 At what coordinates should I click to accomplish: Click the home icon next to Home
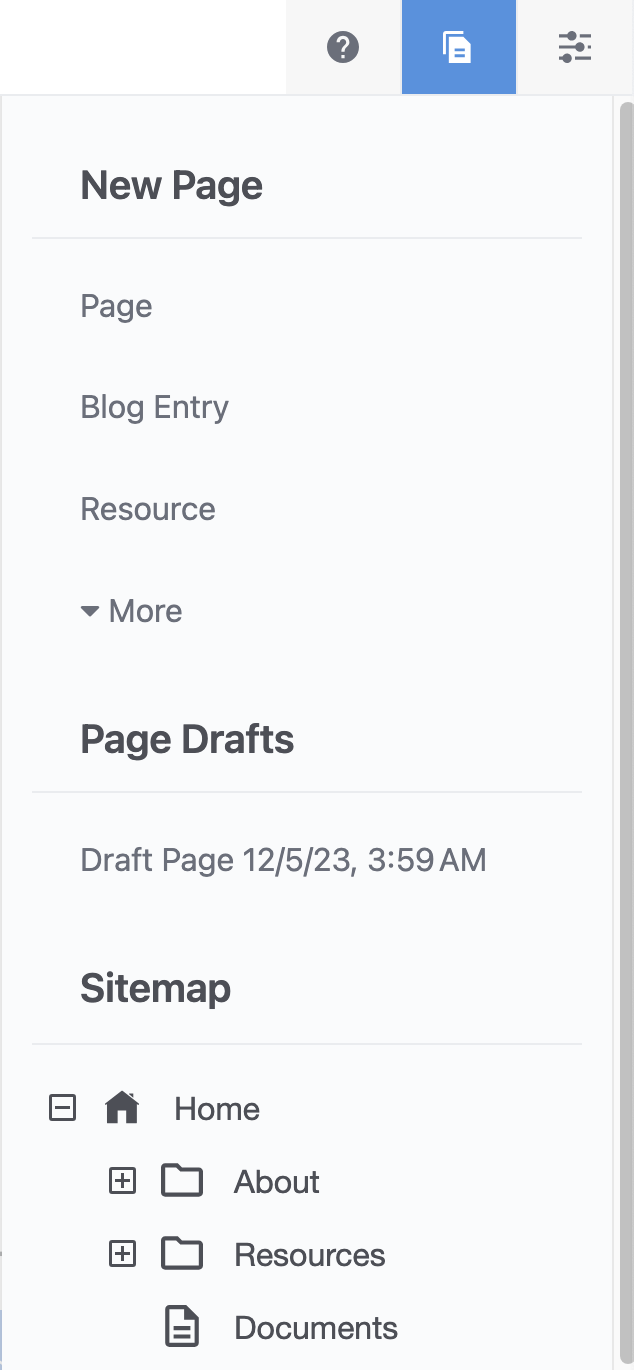[x=122, y=1108]
